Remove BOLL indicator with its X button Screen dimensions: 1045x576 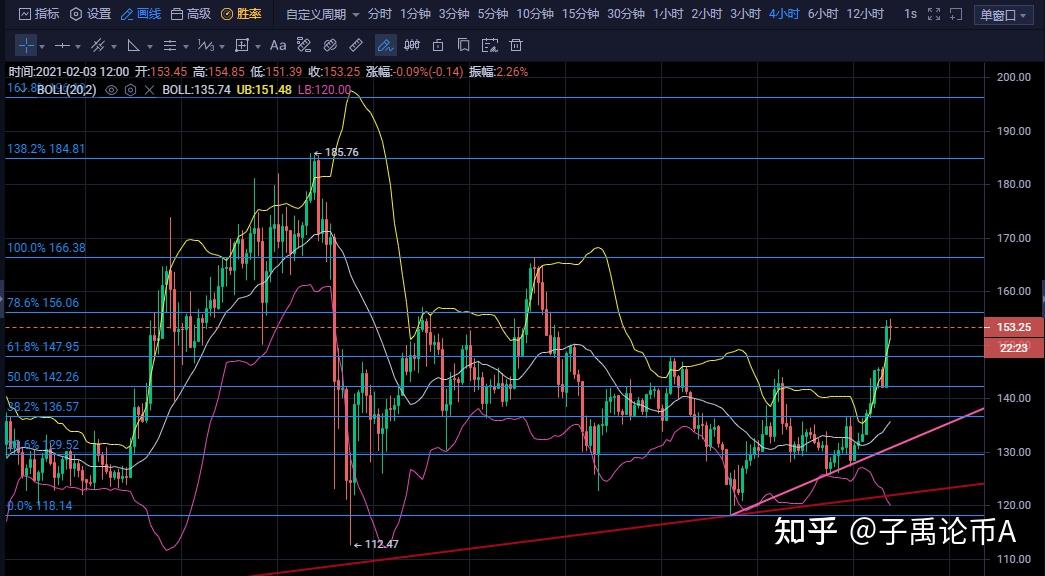click(149, 90)
